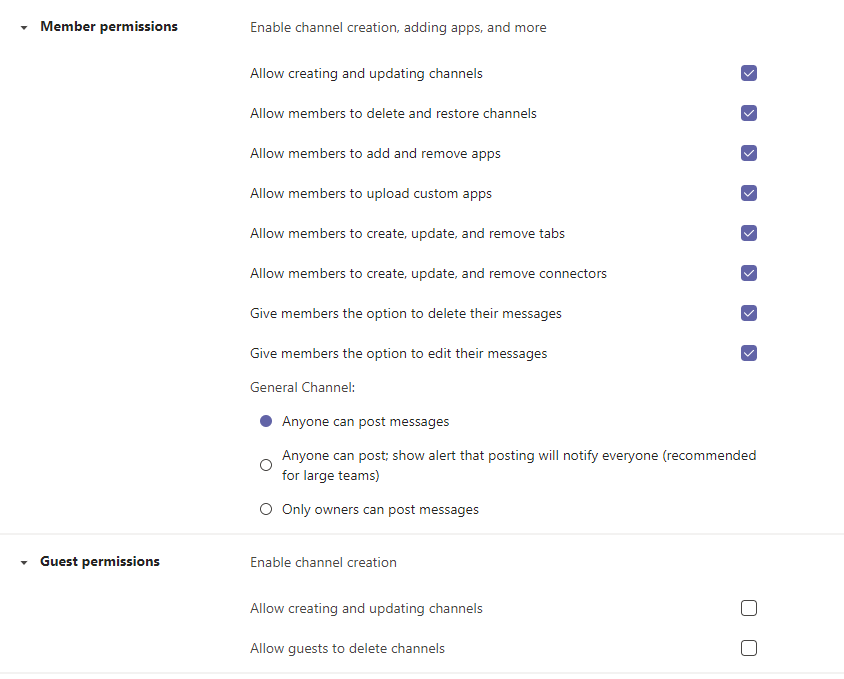Image resolution: width=844 pixels, height=679 pixels.
Task: Toggle option to edit their messages
Action: [x=749, y=353]
